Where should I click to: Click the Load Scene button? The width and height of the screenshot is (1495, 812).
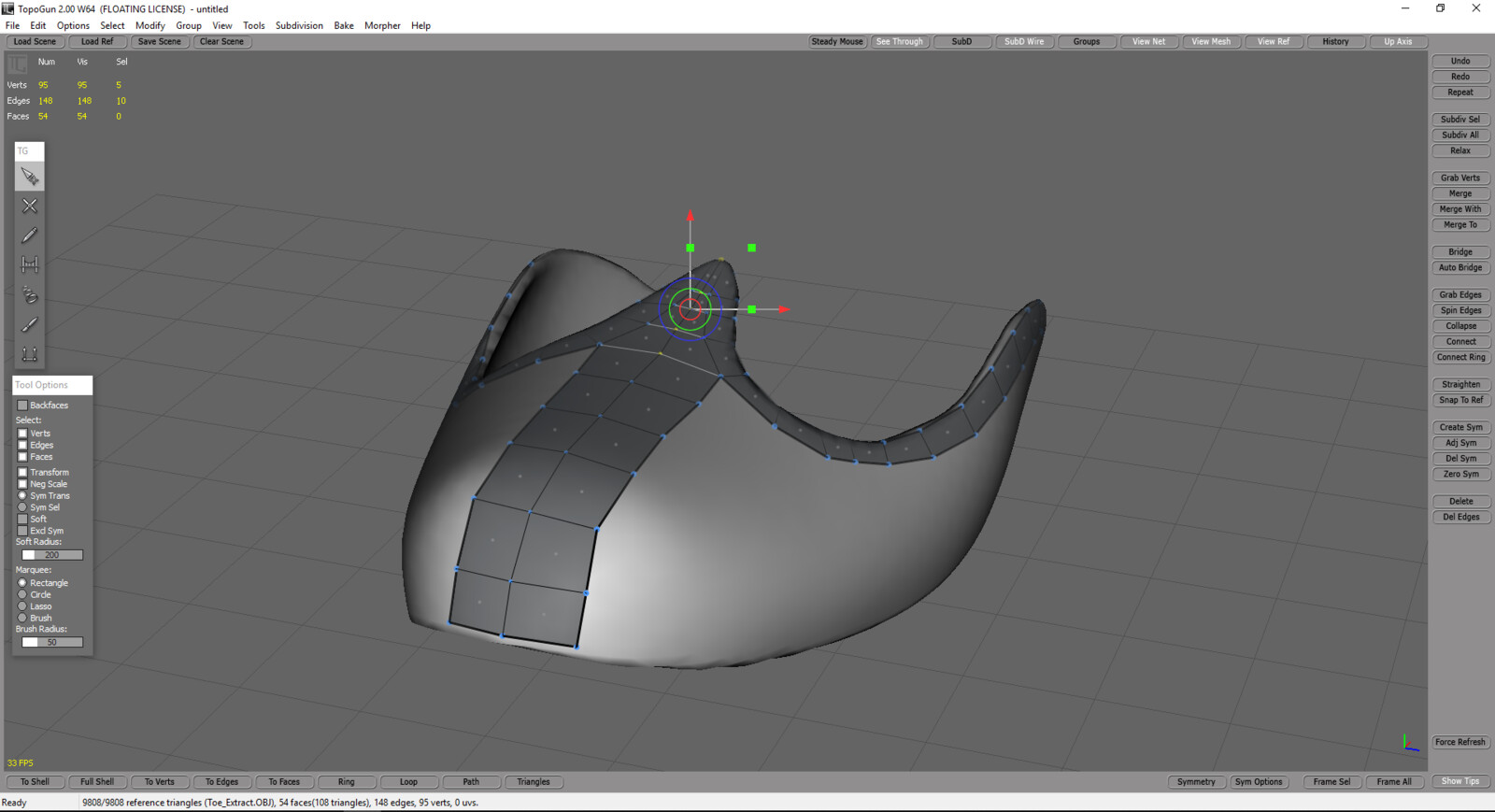pos(35,41)
